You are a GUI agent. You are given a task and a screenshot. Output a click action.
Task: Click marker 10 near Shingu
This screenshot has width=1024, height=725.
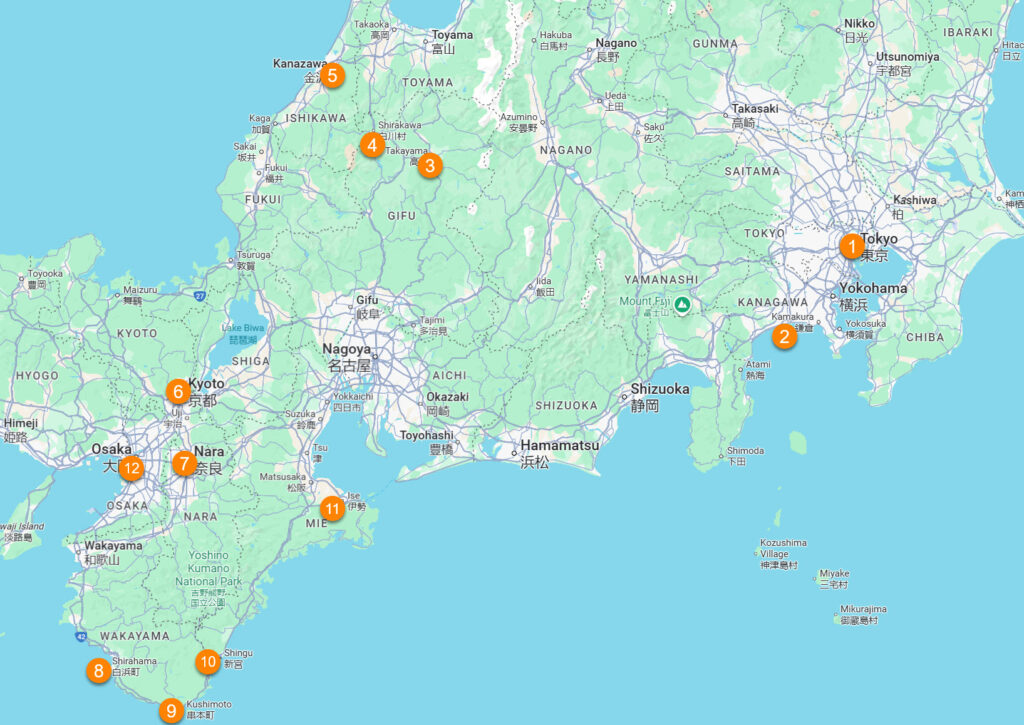(207, 661)
